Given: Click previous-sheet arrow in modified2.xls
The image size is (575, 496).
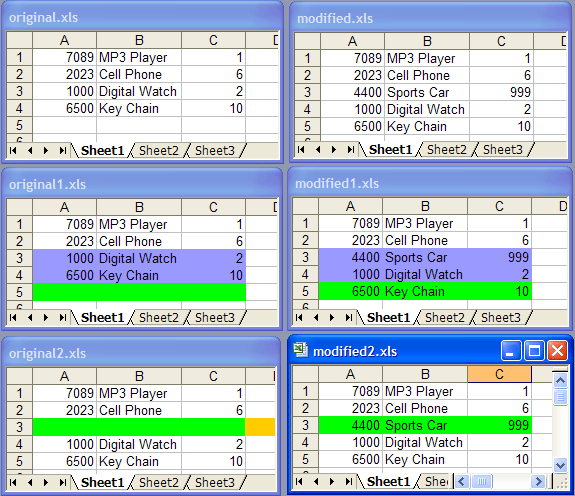Looking at the screenshot, I should (316, 481).
